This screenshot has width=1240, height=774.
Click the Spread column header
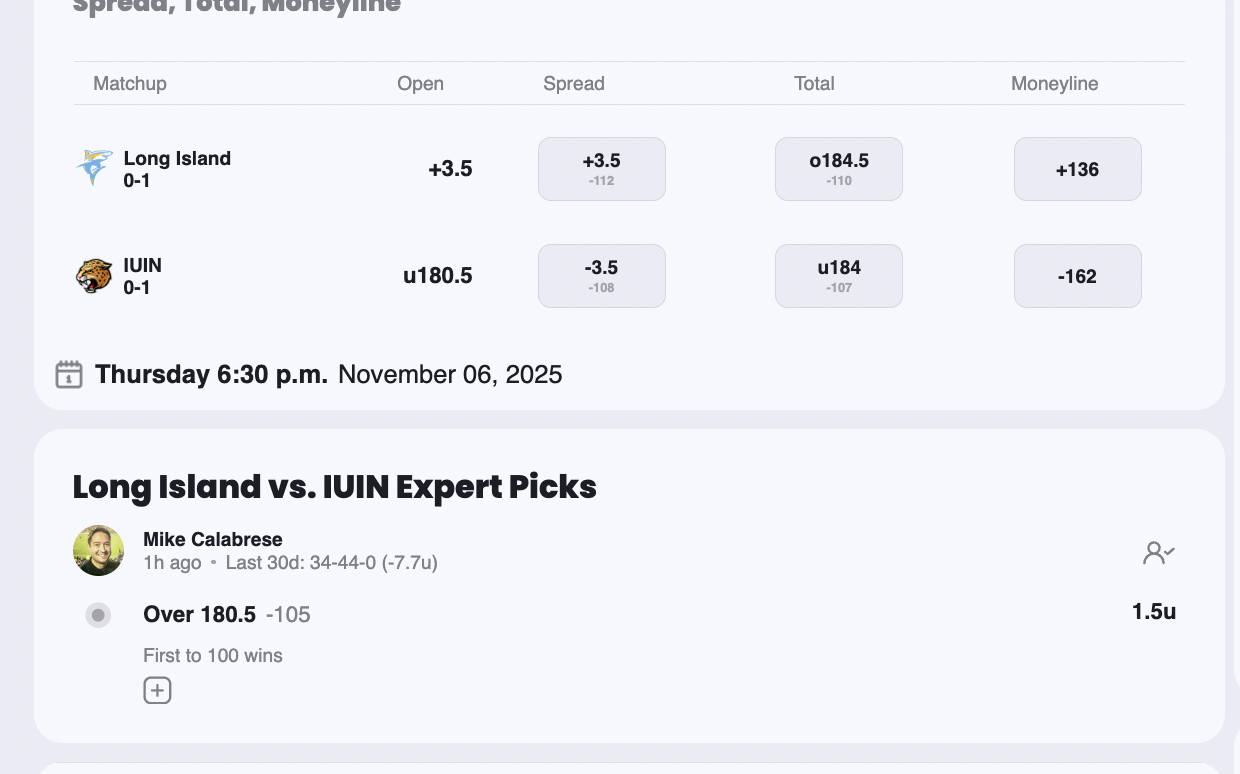[574, 84]
